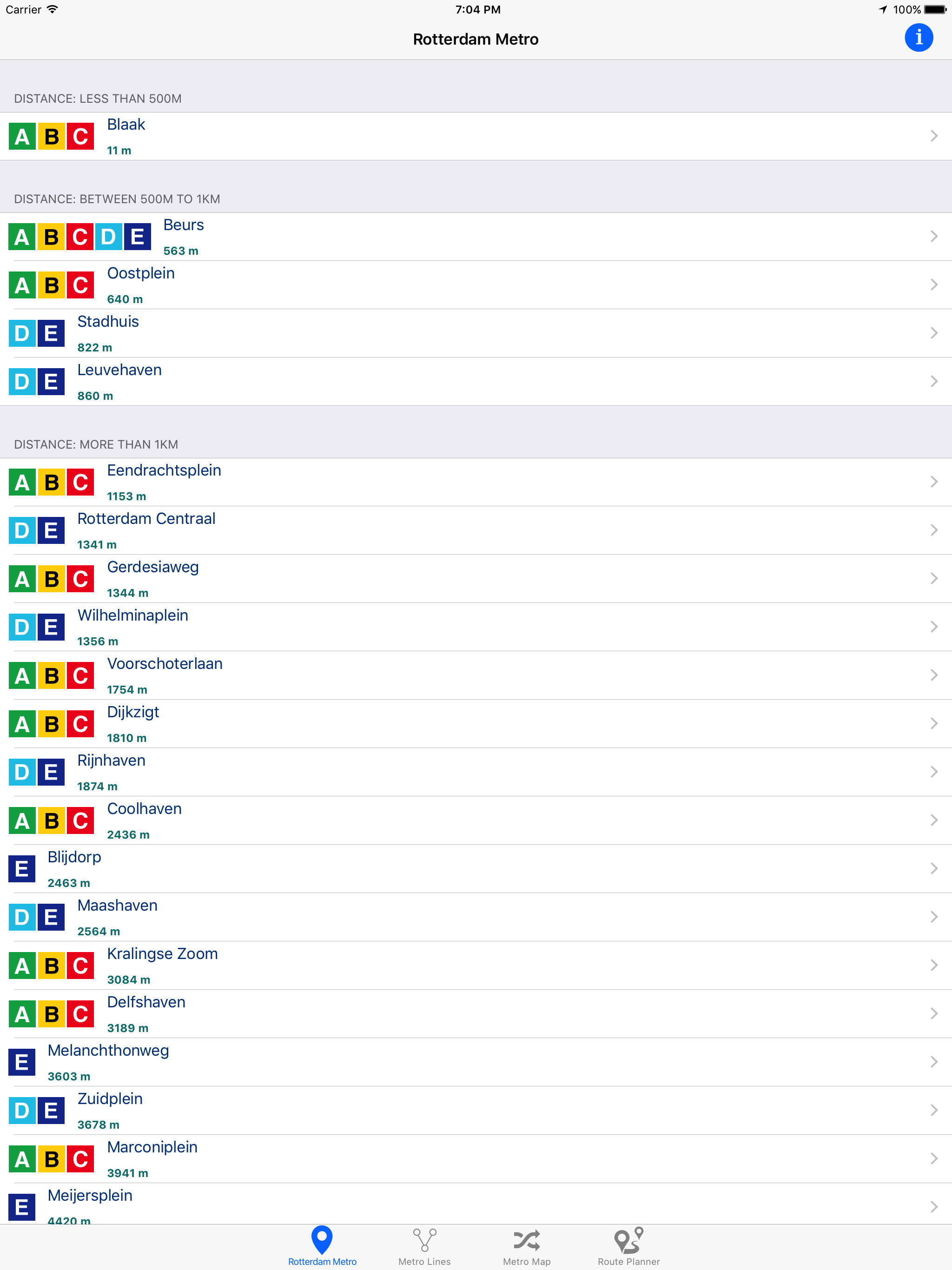Image resolution: width=952 pixels, height=1270 pixels.
Task: Click line C badge for Delfshaven
Action: 80,1014
